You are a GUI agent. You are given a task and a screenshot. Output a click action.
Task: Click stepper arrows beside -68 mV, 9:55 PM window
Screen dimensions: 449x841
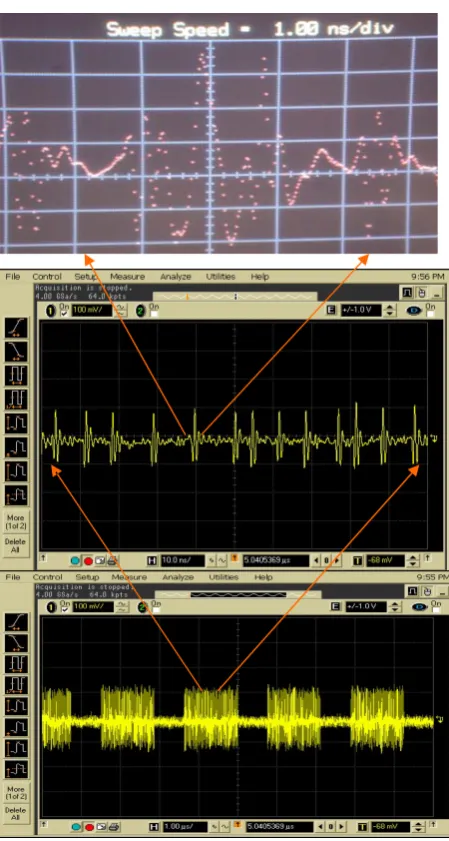coord(418,827)
